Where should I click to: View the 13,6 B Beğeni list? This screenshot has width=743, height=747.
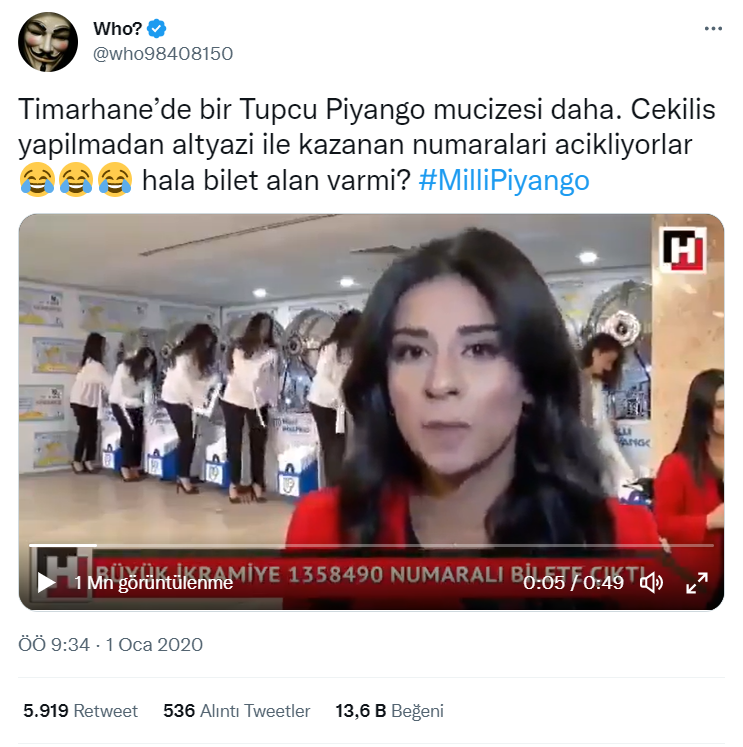(x=389, y=711)
